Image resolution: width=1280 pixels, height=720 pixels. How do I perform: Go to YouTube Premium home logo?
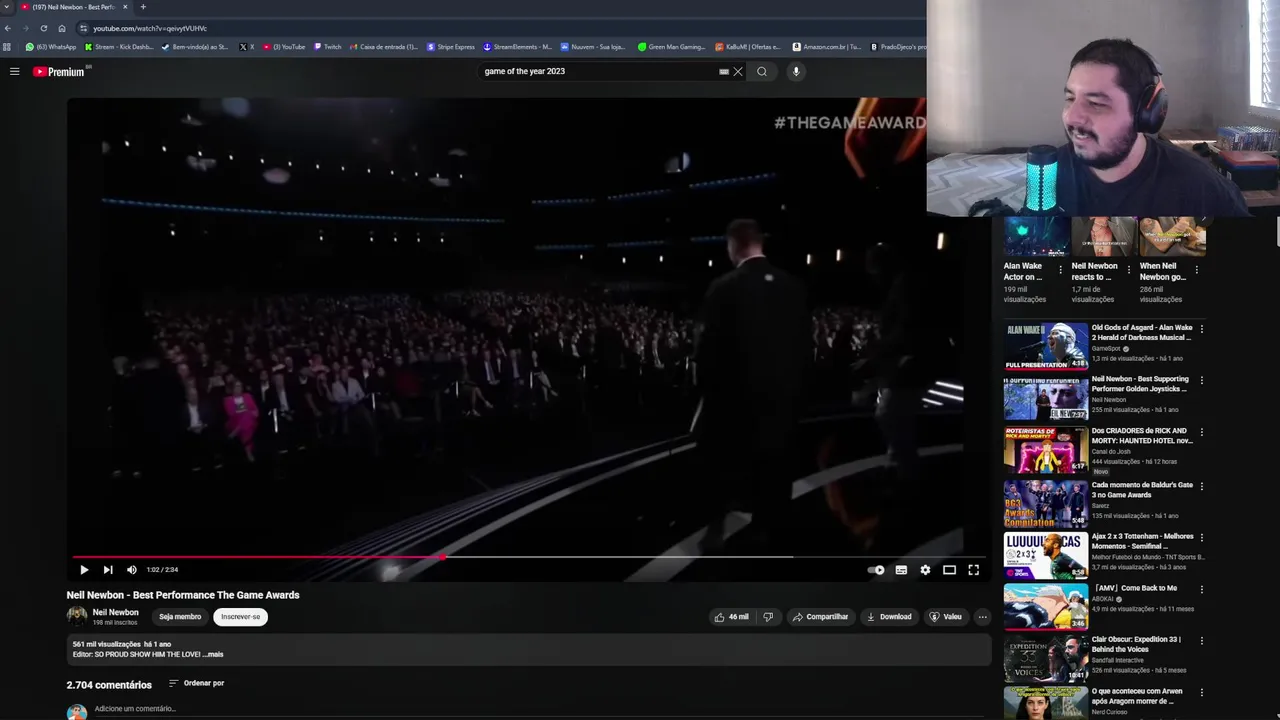[x=59, y=71]
